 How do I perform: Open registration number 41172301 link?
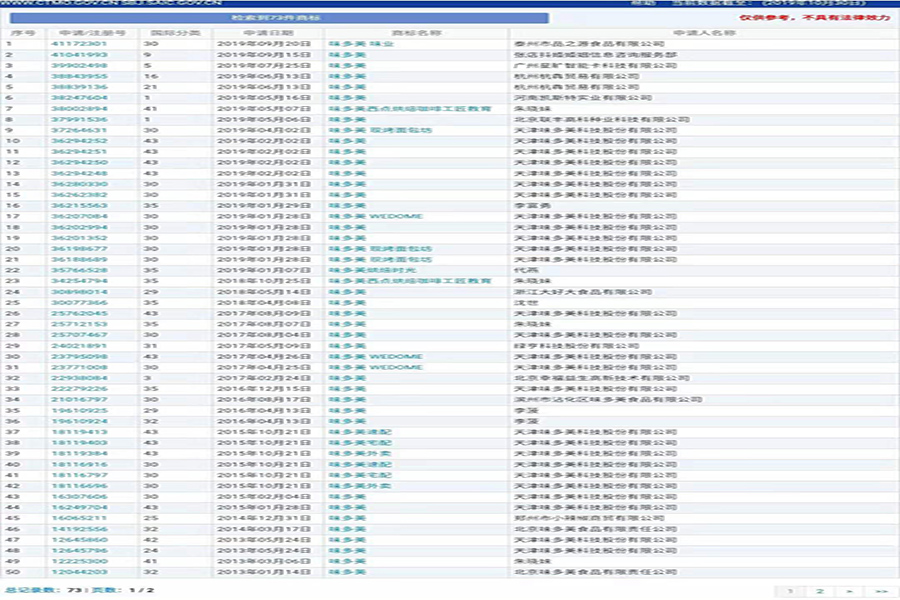click(72, 44)
